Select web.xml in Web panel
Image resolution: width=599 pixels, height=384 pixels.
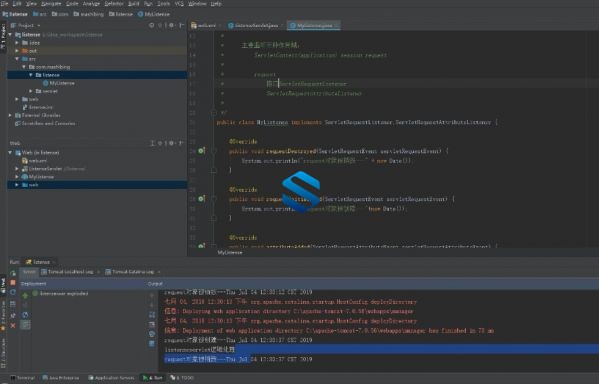(x=34, y=160)
